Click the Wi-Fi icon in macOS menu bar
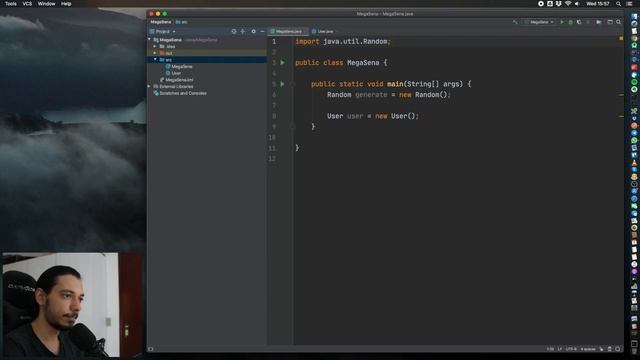This screenshot has height=360, width=640. 568,4
